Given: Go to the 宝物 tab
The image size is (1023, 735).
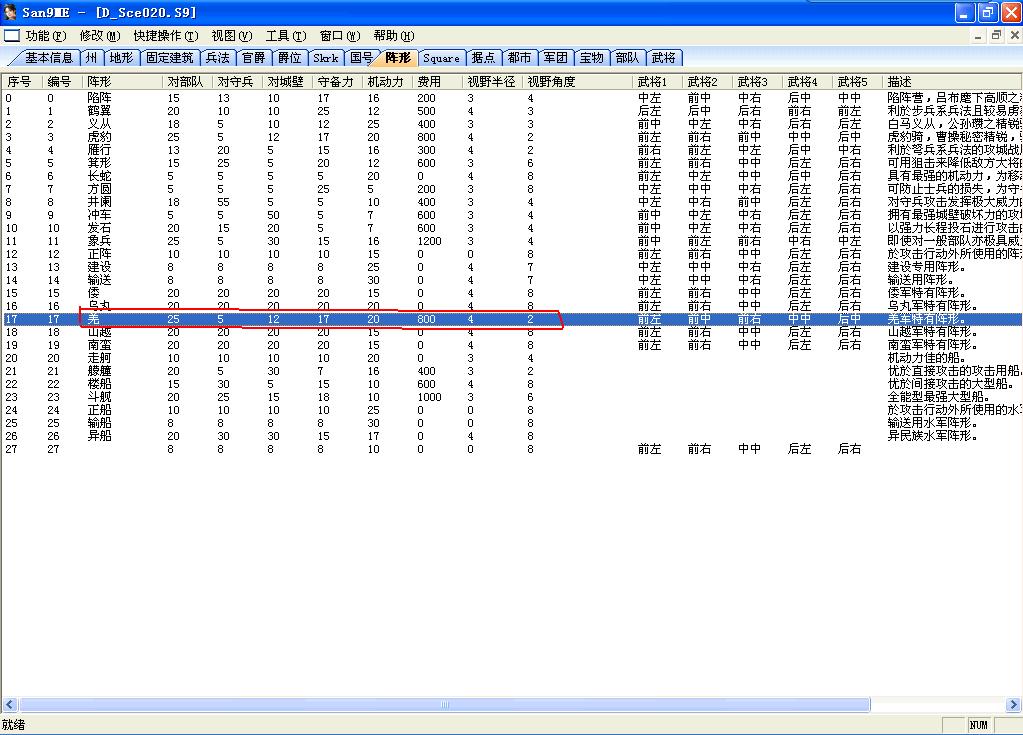Looking at the screenshot, I should point(591,58).
